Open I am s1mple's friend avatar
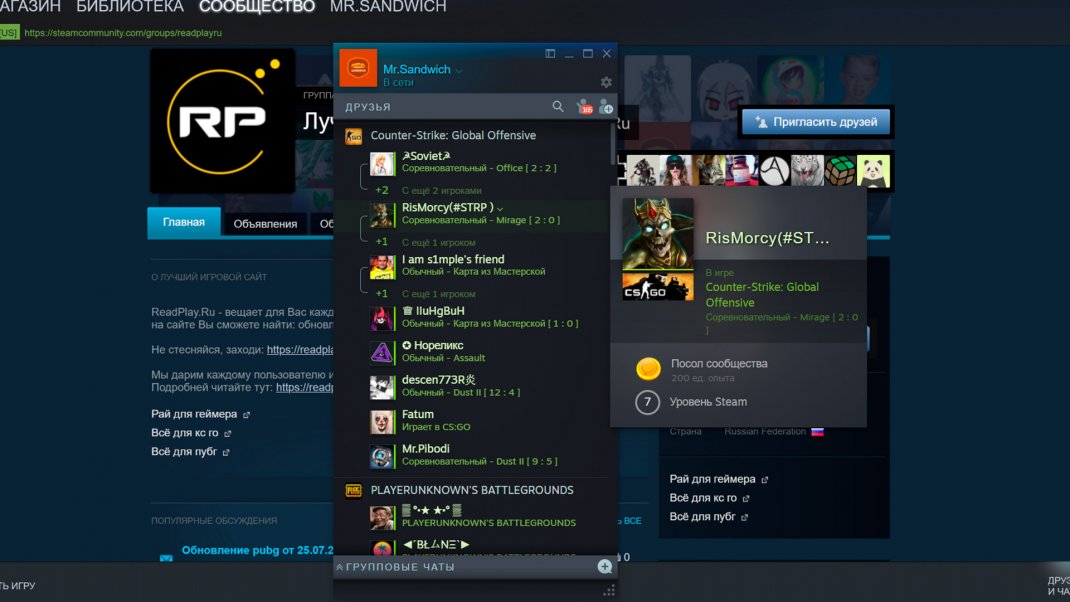 click(x=381, y=267)
